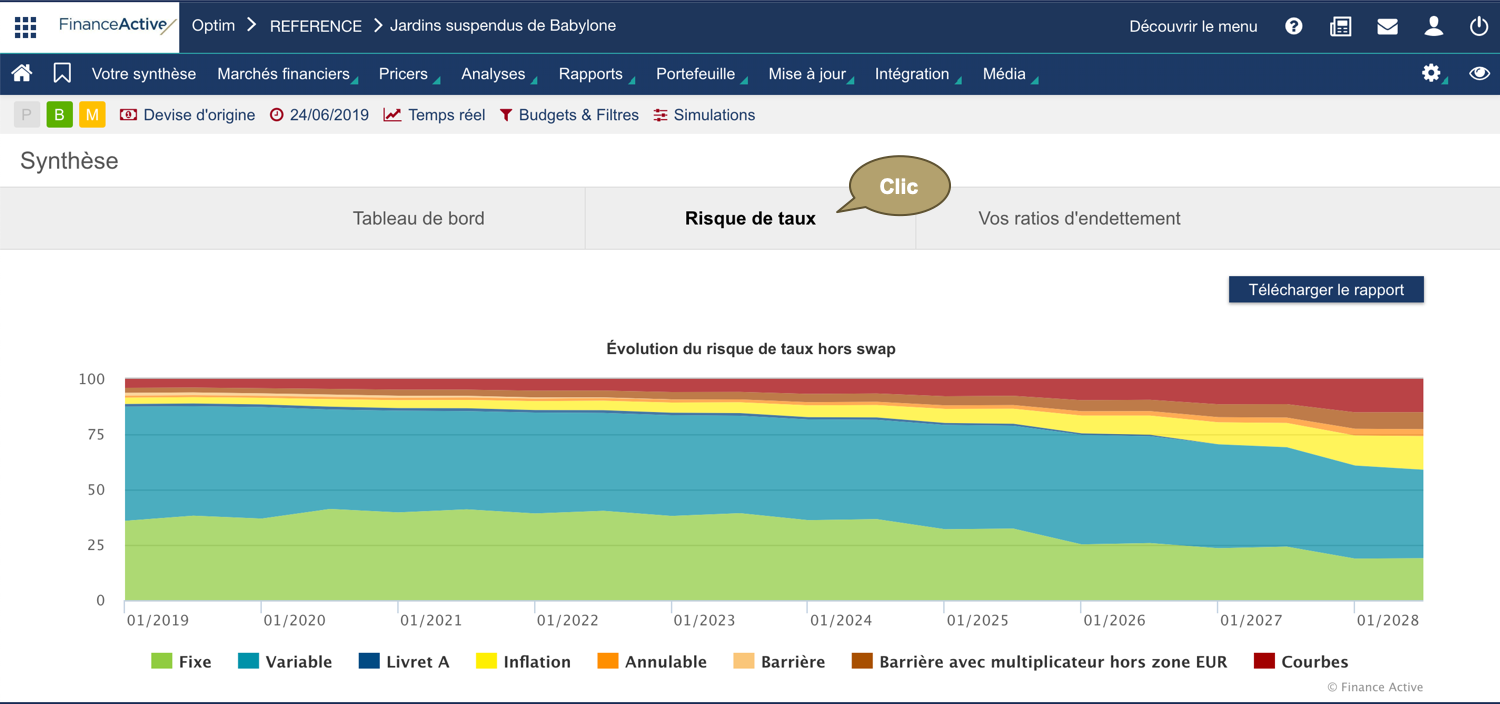Open the Temps réel chart icon
The width and height of the screenshot is (1500, 704).
(x=393, y=114)
